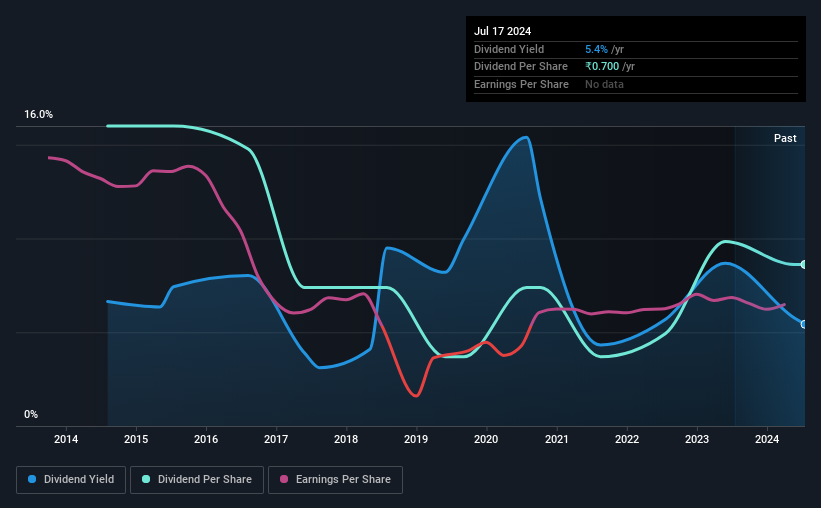Screen dimensions: 821x508
Task: Click the 2019 x-axis label
Action: (x=416, y=439)
